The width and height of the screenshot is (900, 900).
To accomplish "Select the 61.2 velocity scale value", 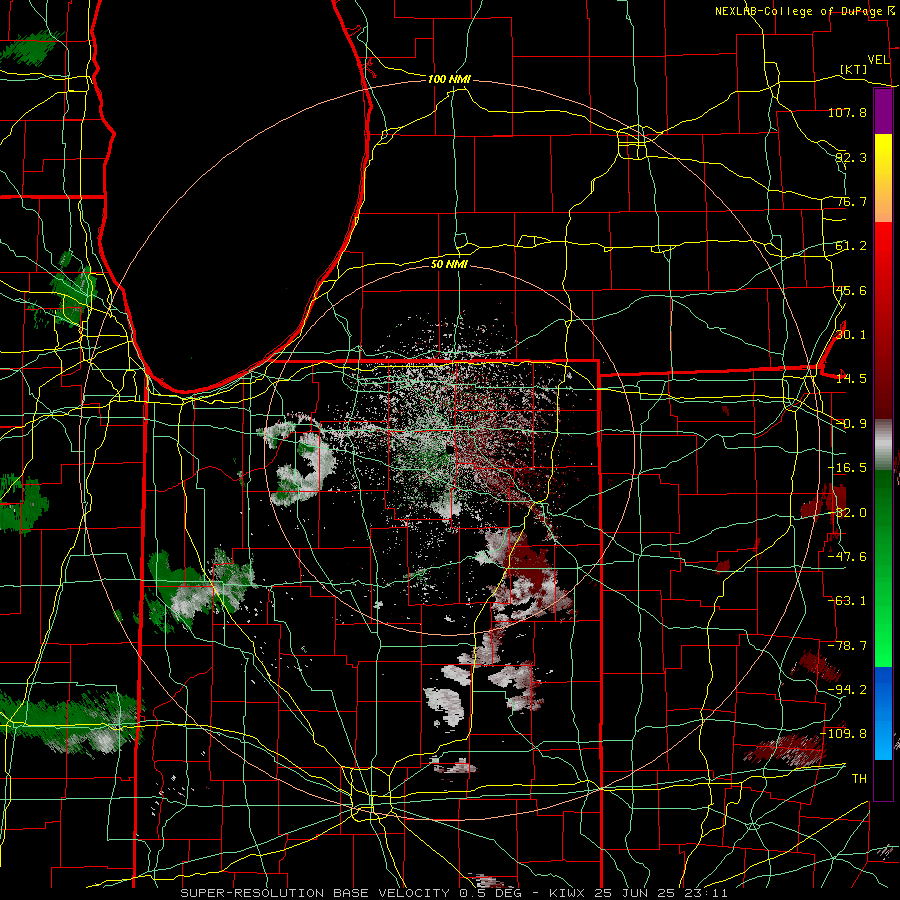I will coord(851,246).
